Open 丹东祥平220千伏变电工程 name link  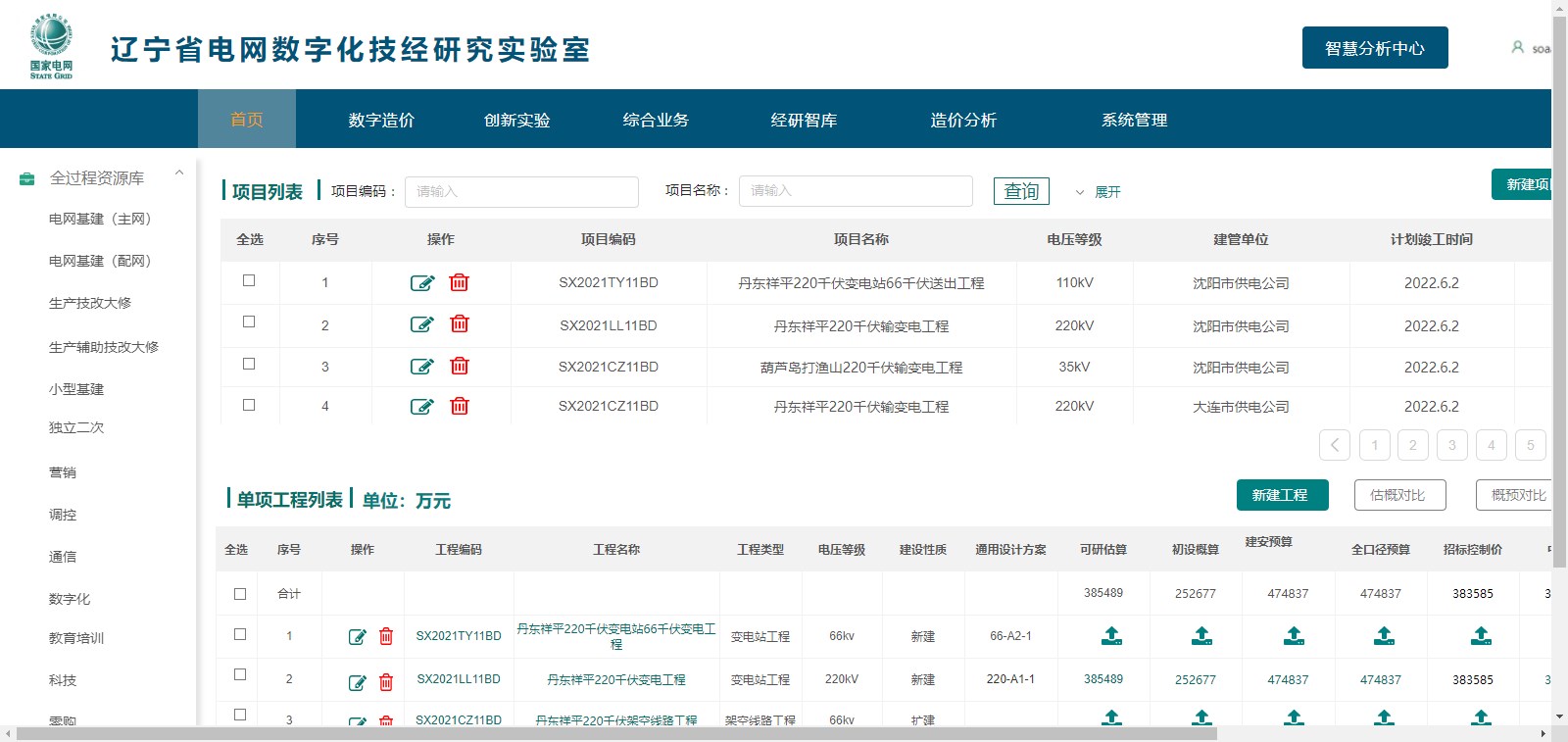coord(616,679)
